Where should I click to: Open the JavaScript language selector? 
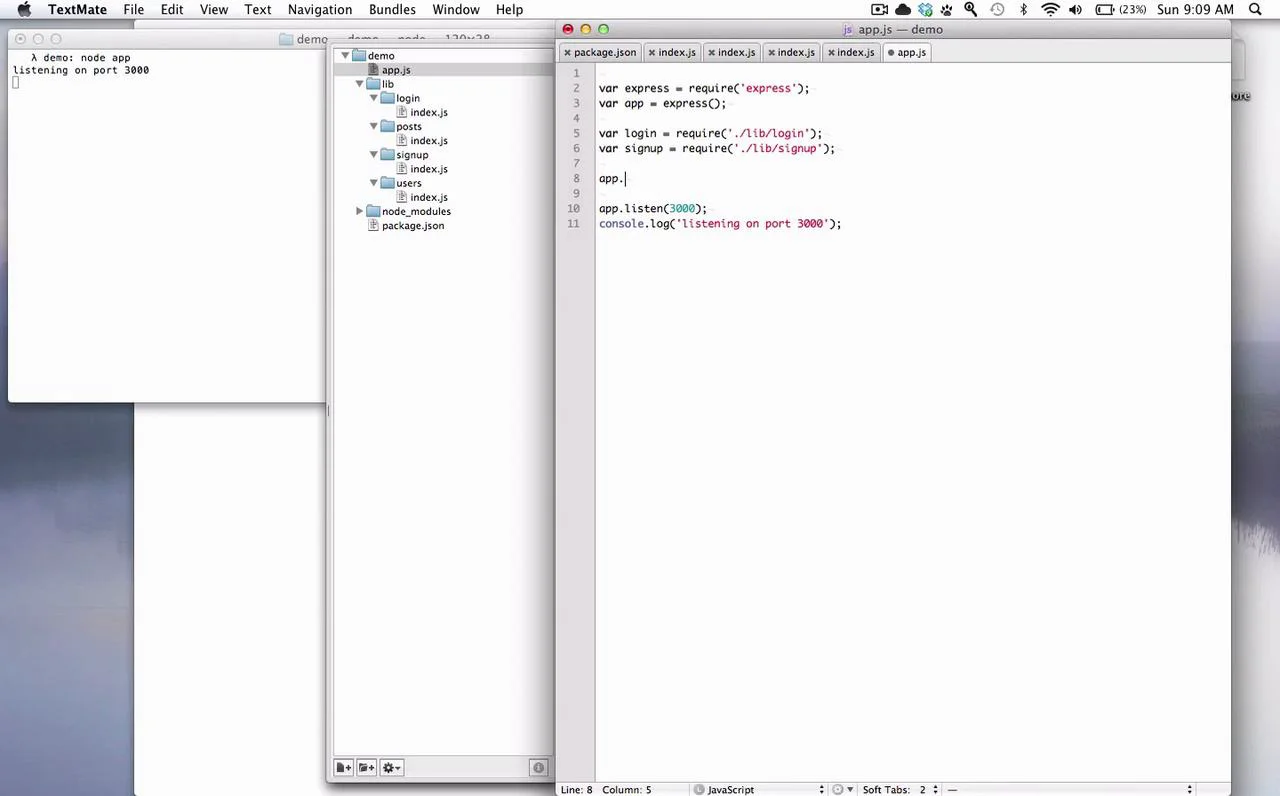coord(760,790)
